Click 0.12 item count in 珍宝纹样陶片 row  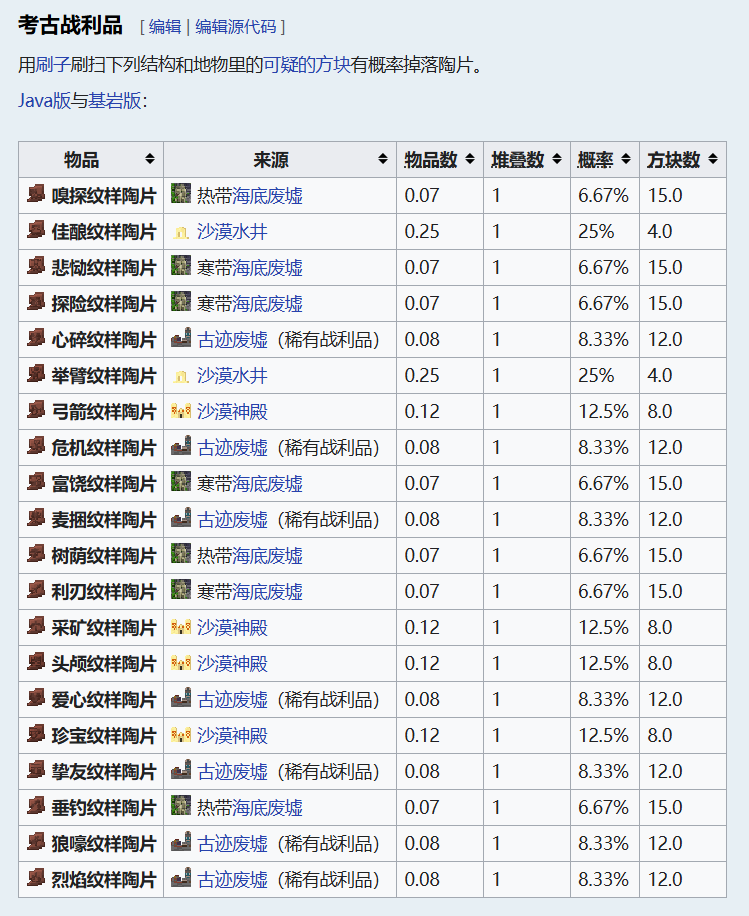tap(422, 735)
